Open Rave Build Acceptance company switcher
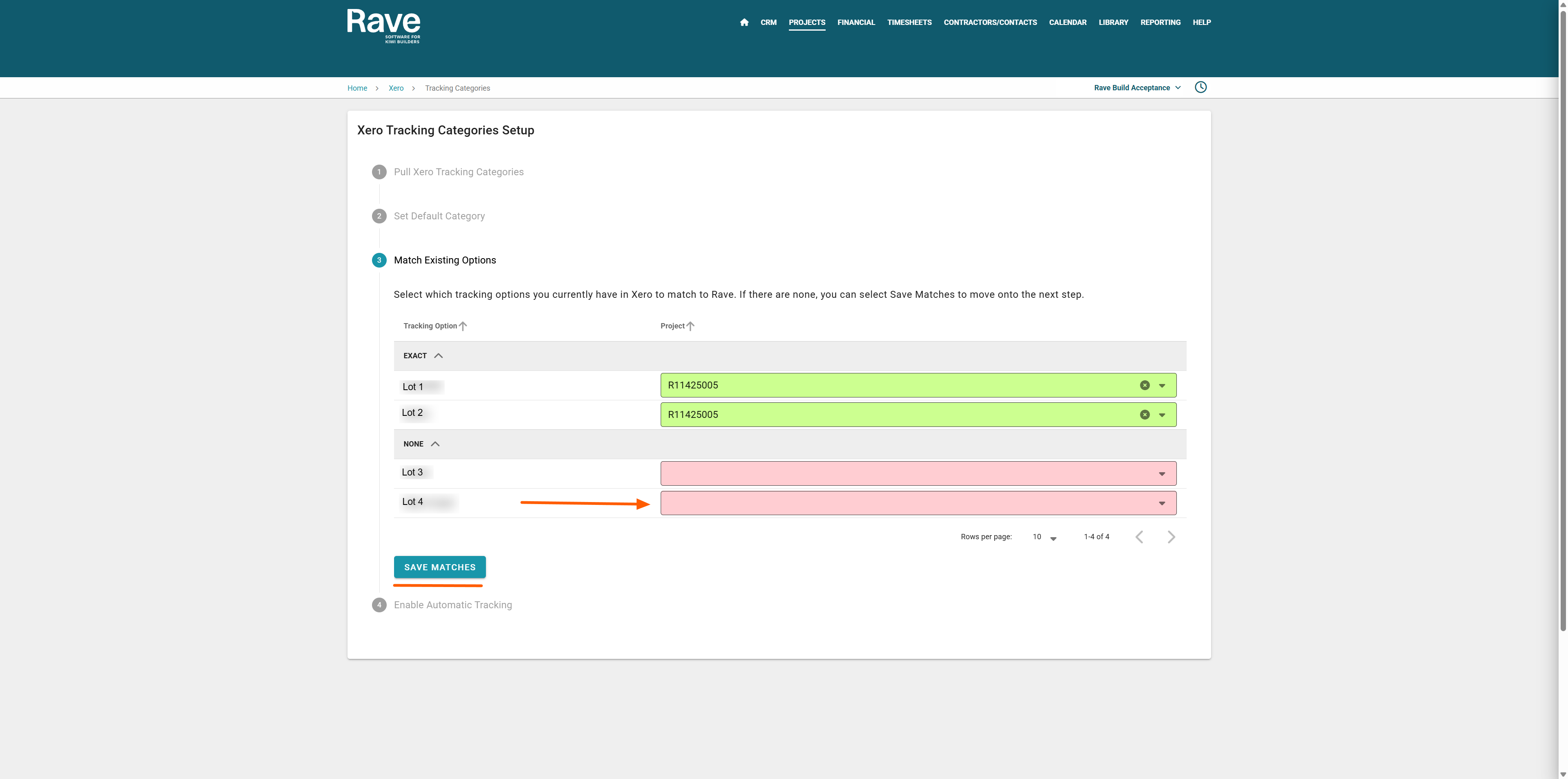1568x779 pixels. 1137,88
